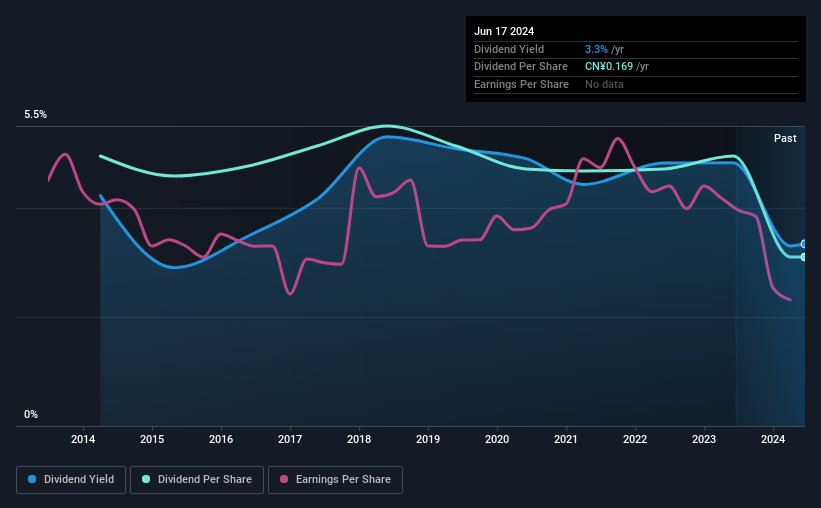Viewport: 821px width, 508px height.
Task: Click the 2024 label on the x-axis
Action: [x=773, y=439]
